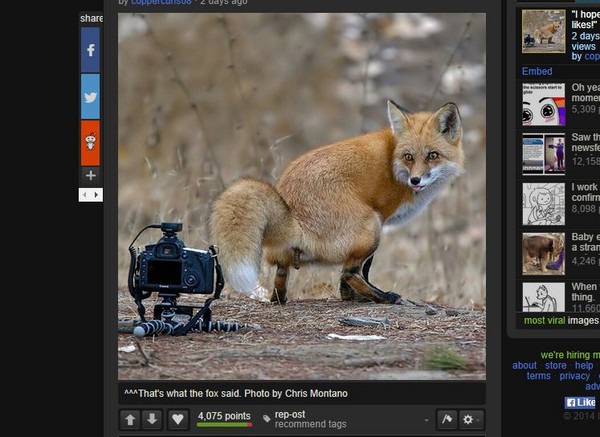Click the green points progress bar
Screen dimensions: 600x437
[x=225, y=425]
